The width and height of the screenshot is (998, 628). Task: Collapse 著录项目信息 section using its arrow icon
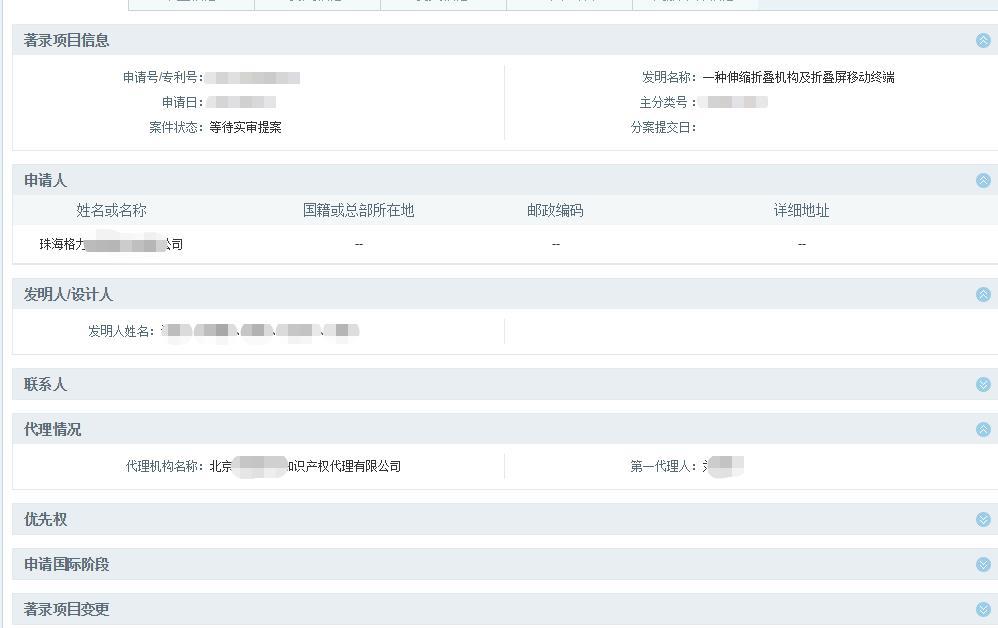[982, 41]
